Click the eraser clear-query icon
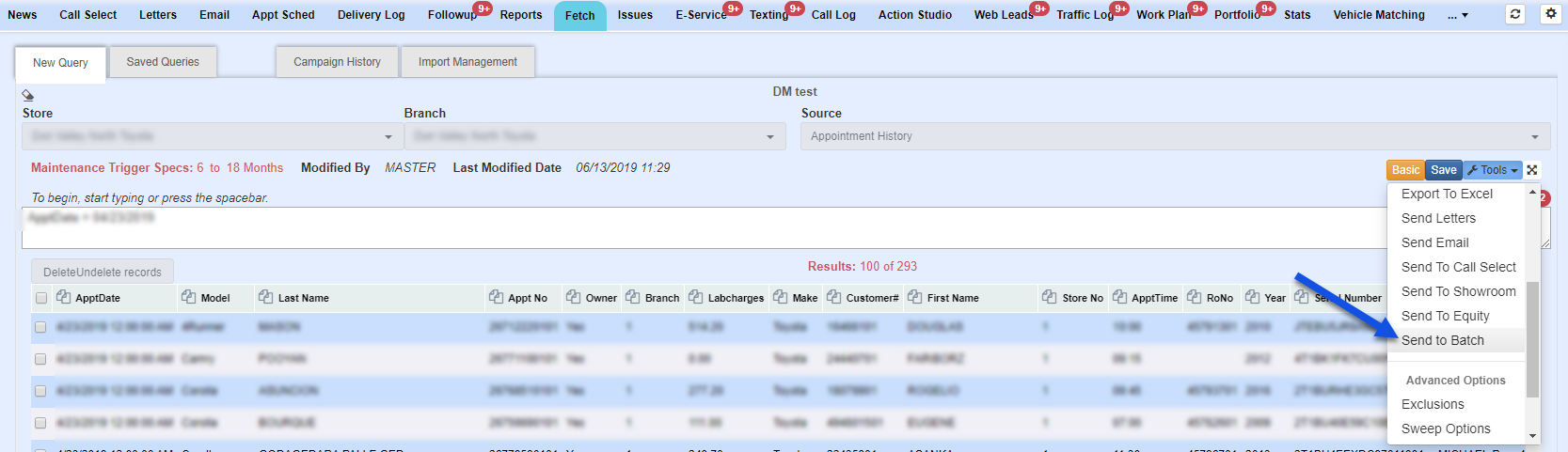Image resolution: width=1568 pixels, height=452 pixels. tap(28, 95)
